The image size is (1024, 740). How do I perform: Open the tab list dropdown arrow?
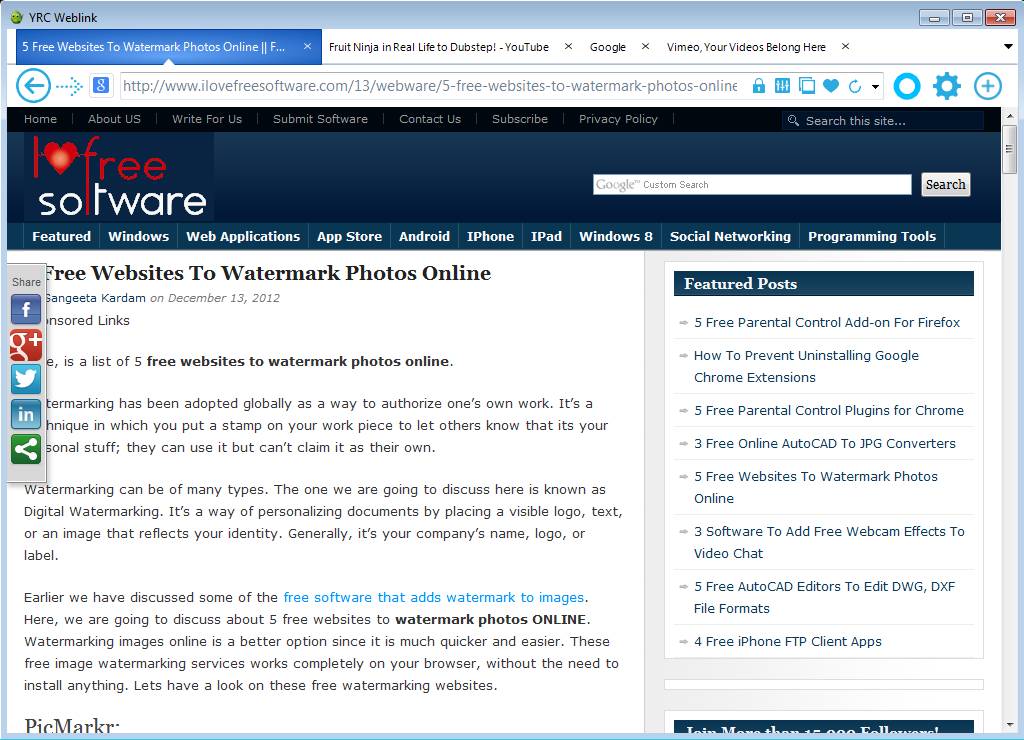pos(1008,46)
